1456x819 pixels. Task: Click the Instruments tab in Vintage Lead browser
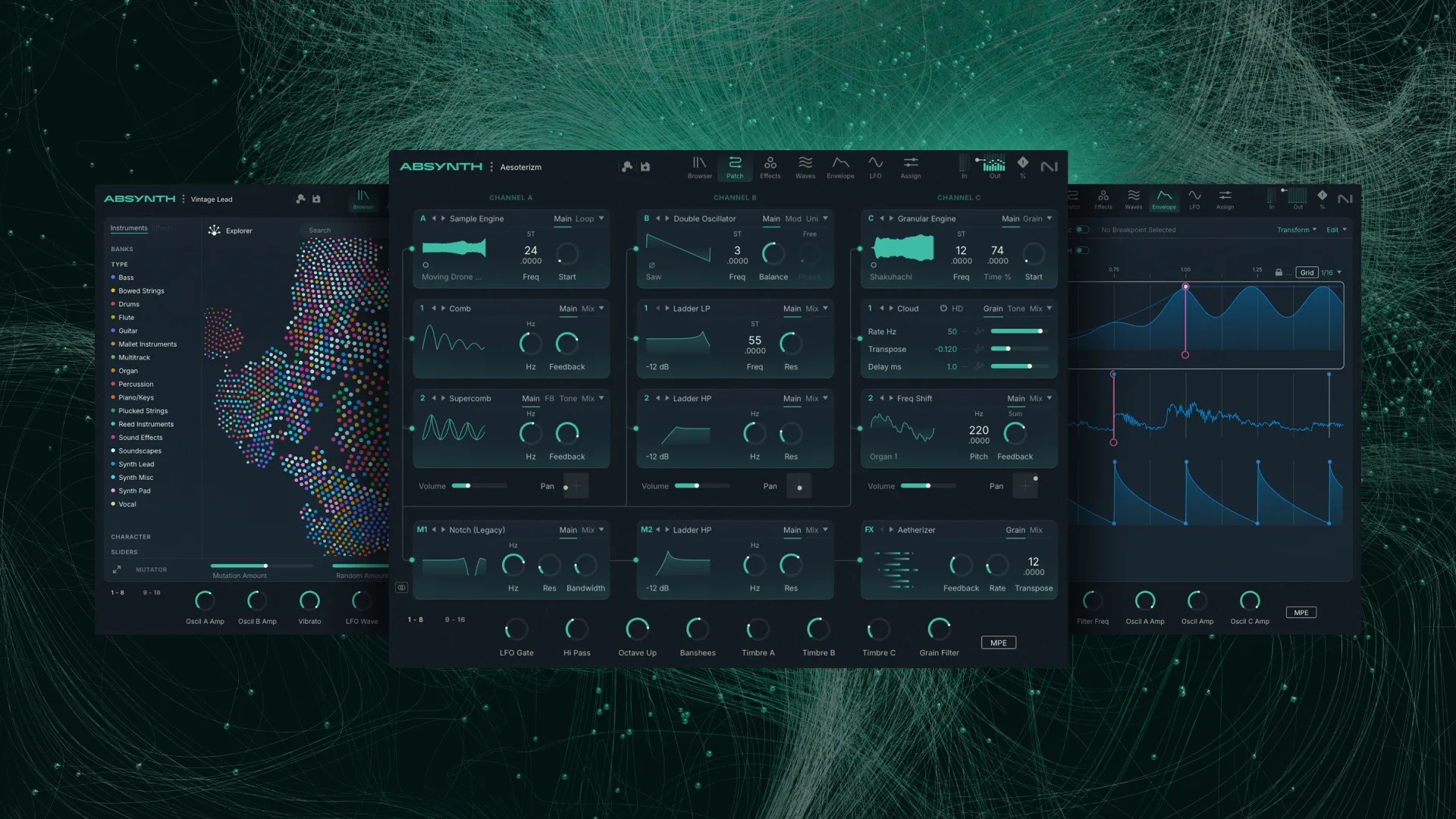129,228
